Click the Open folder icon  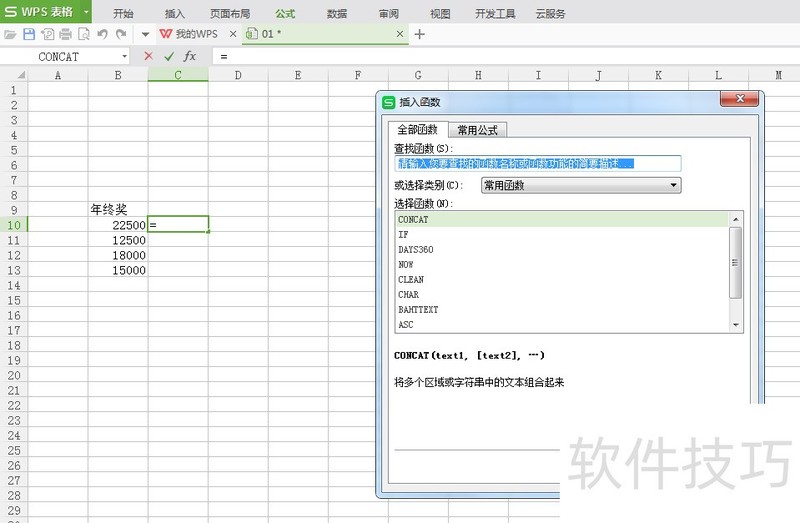click(11, 34)
